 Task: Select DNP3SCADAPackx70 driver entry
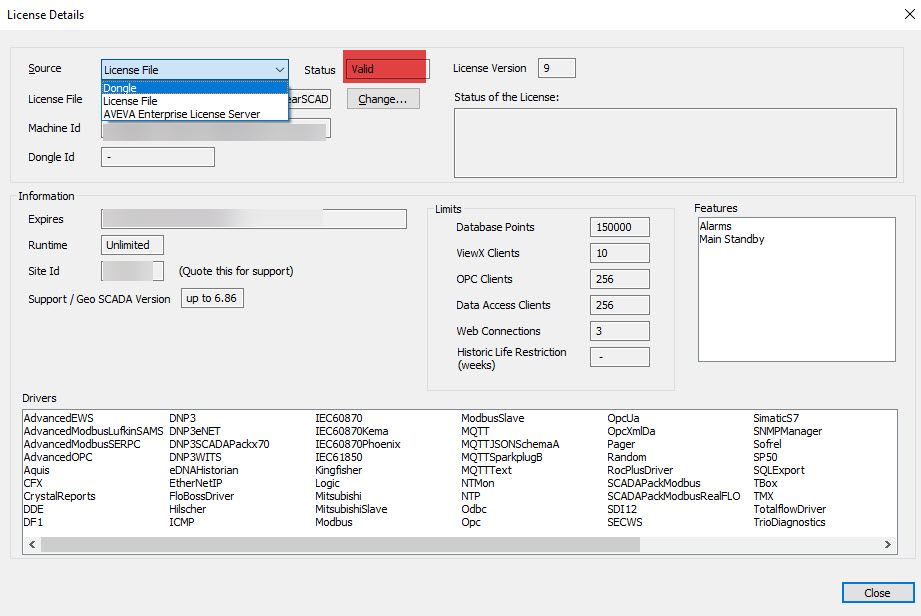pyautogui.click(x=219, y=444)
